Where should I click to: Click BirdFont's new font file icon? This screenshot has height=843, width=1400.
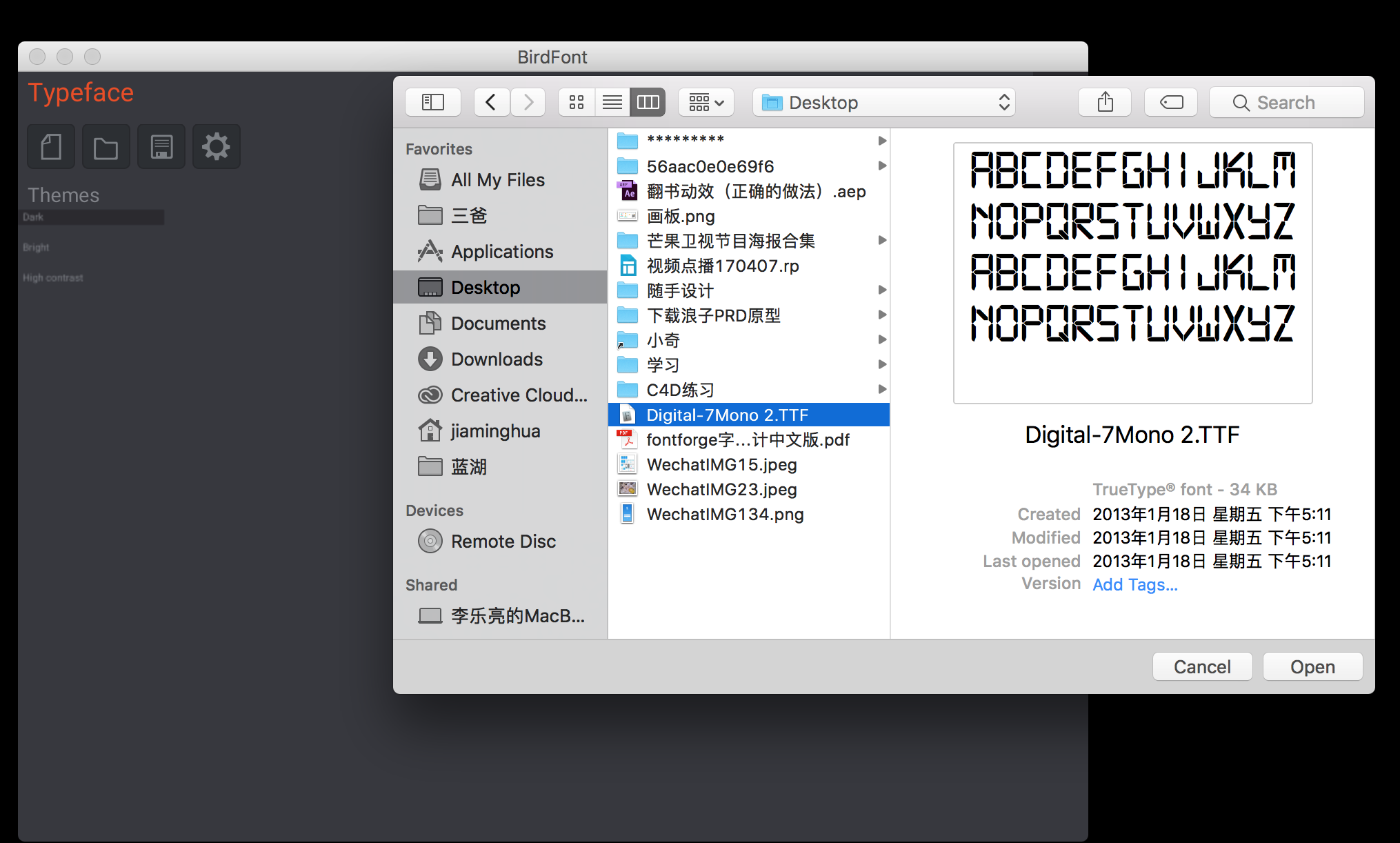51,147
